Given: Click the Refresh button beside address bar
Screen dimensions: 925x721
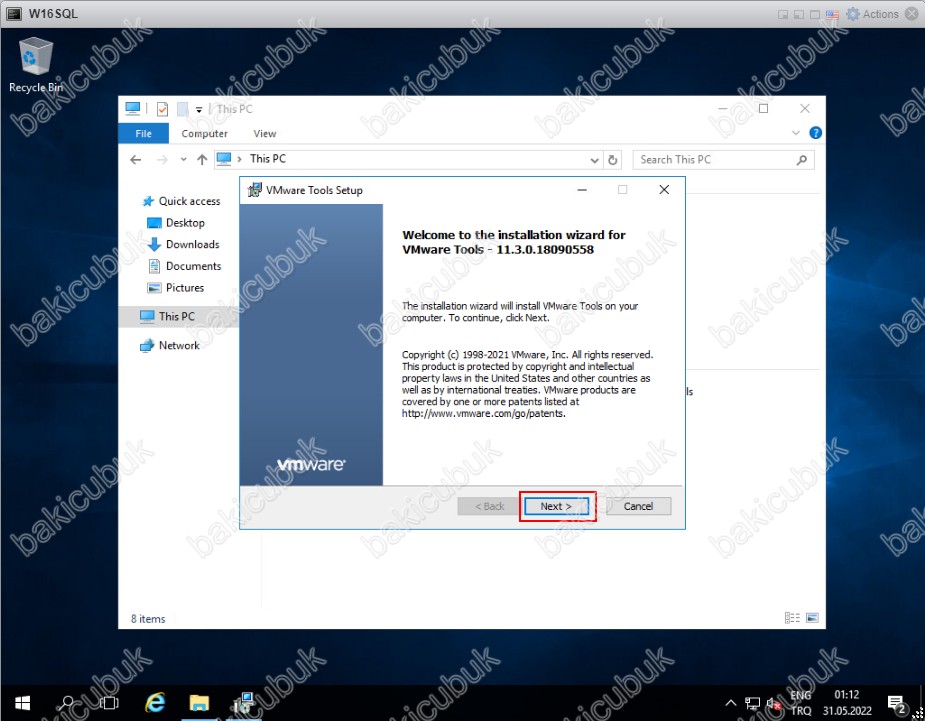Looking at the screenshot, I should [x=612, y=160].
